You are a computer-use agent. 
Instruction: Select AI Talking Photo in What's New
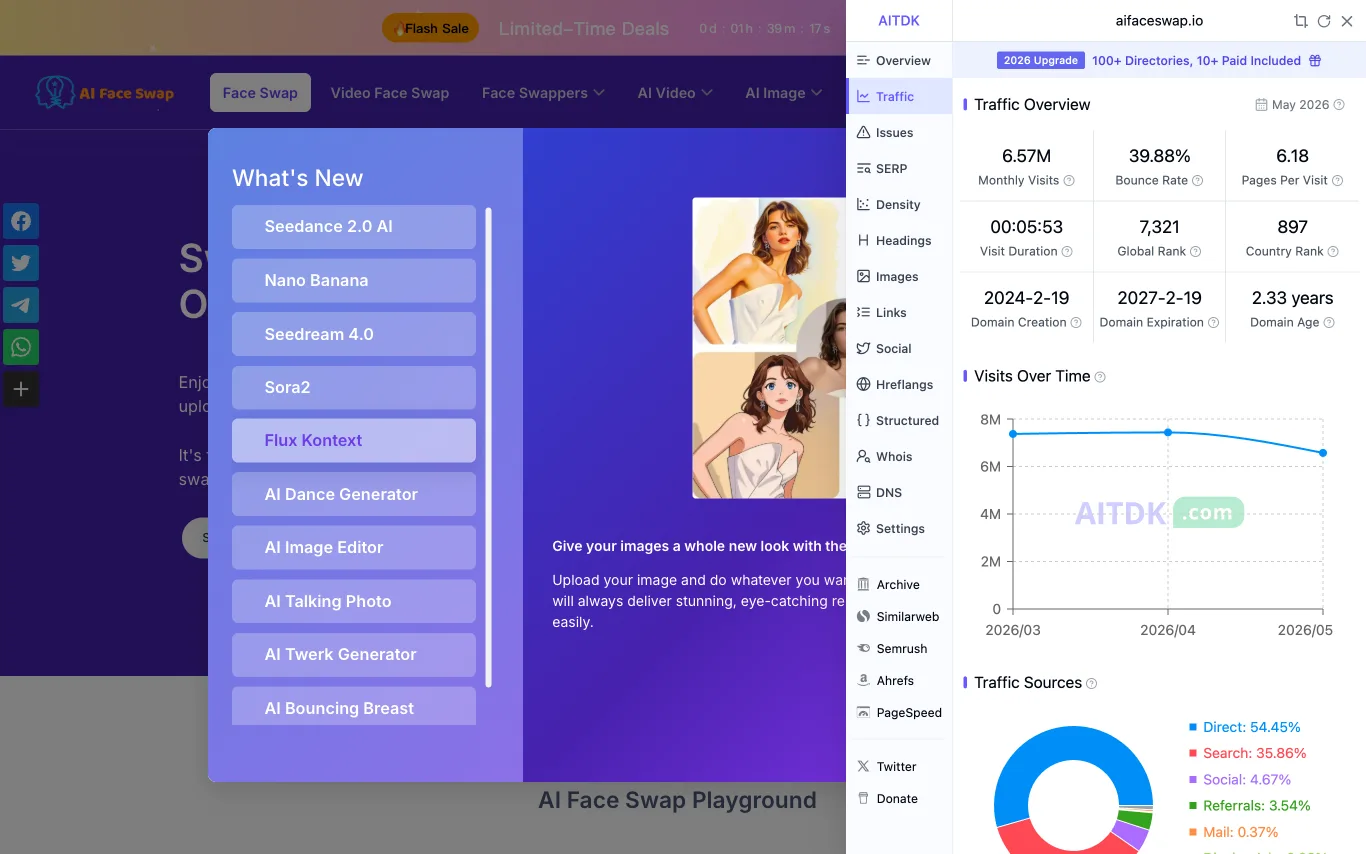[354, 601]
